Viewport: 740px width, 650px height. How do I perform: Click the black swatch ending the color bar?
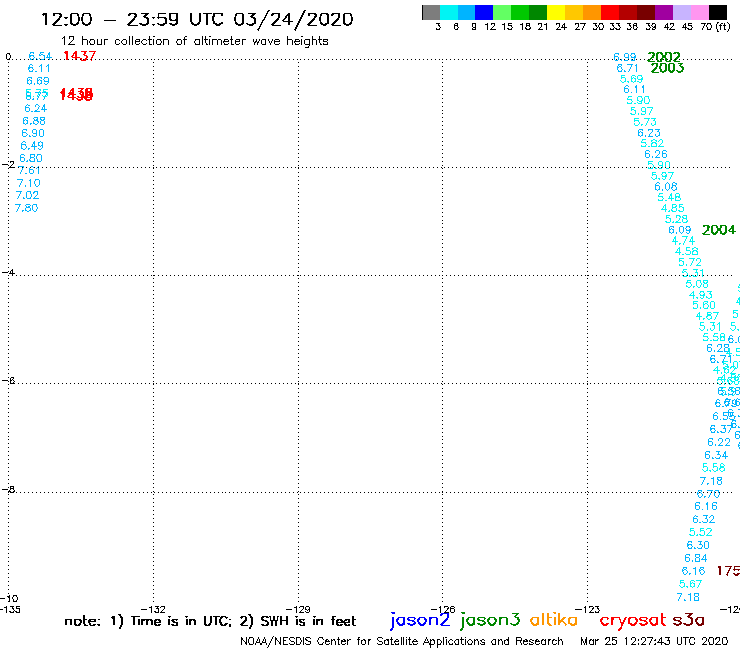(717, 12)
